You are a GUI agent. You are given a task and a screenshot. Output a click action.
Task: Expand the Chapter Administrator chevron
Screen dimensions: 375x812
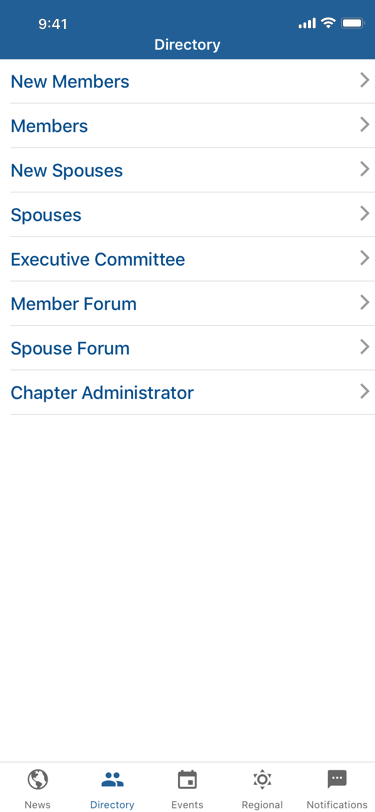point(365,392)
